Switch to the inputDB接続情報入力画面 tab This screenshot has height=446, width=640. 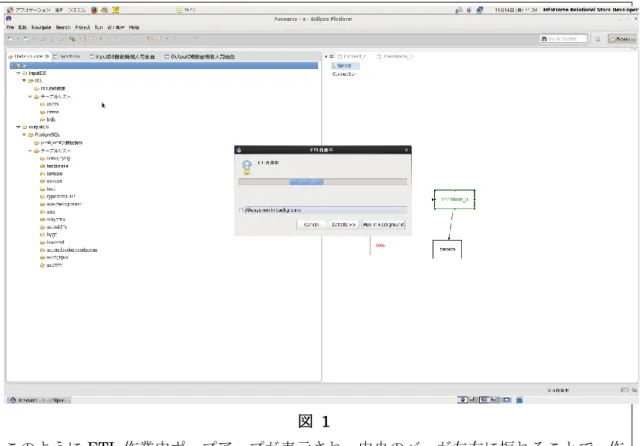122,57
